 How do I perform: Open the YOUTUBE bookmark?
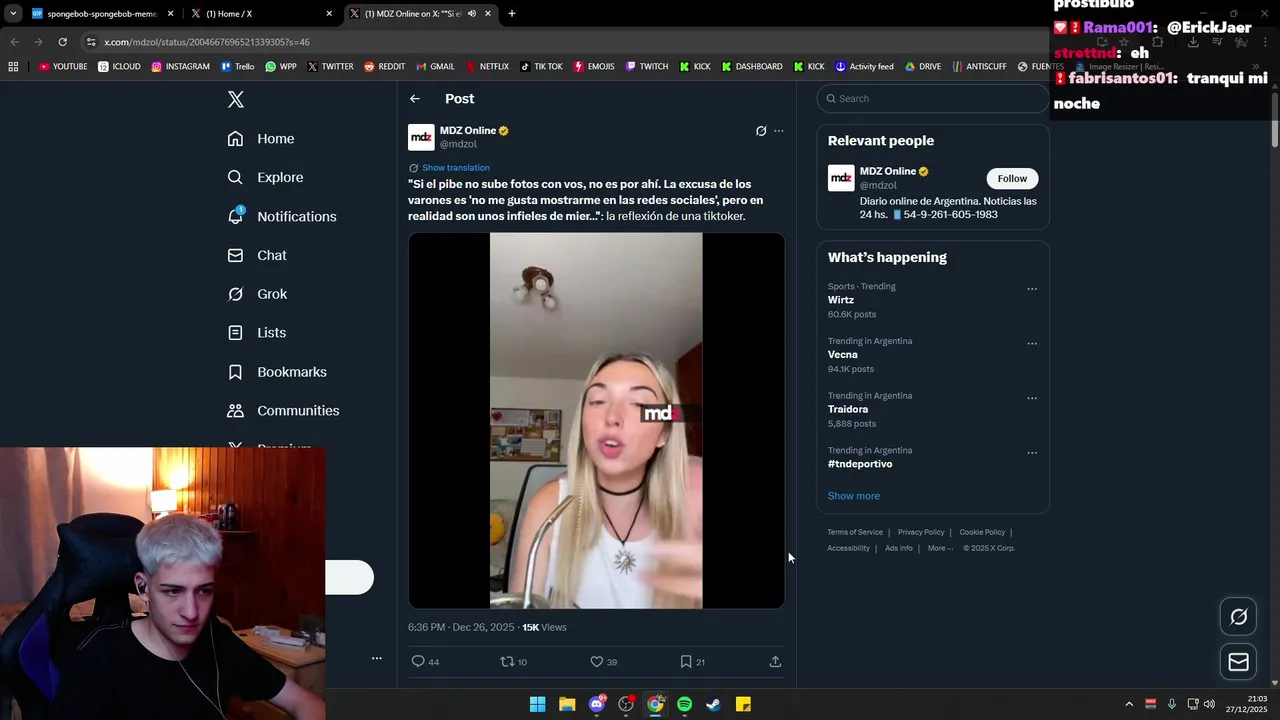(x=63, y=67)
